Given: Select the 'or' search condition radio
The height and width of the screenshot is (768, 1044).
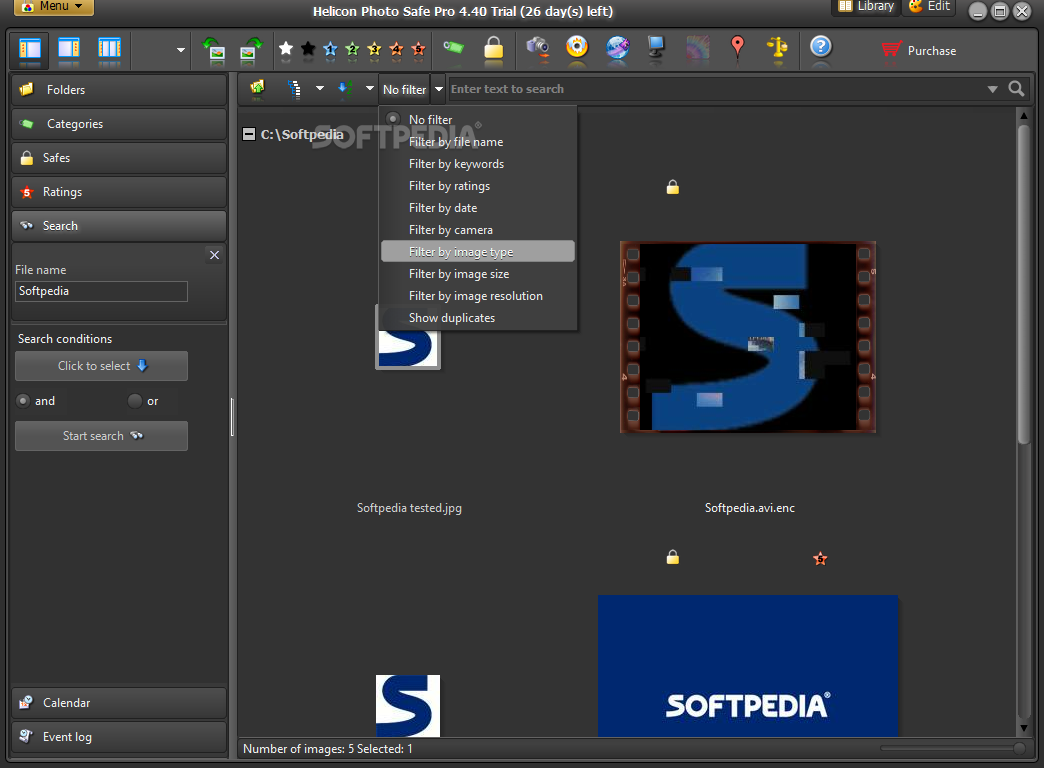Looking at the screenshot, I should [134, 401].
